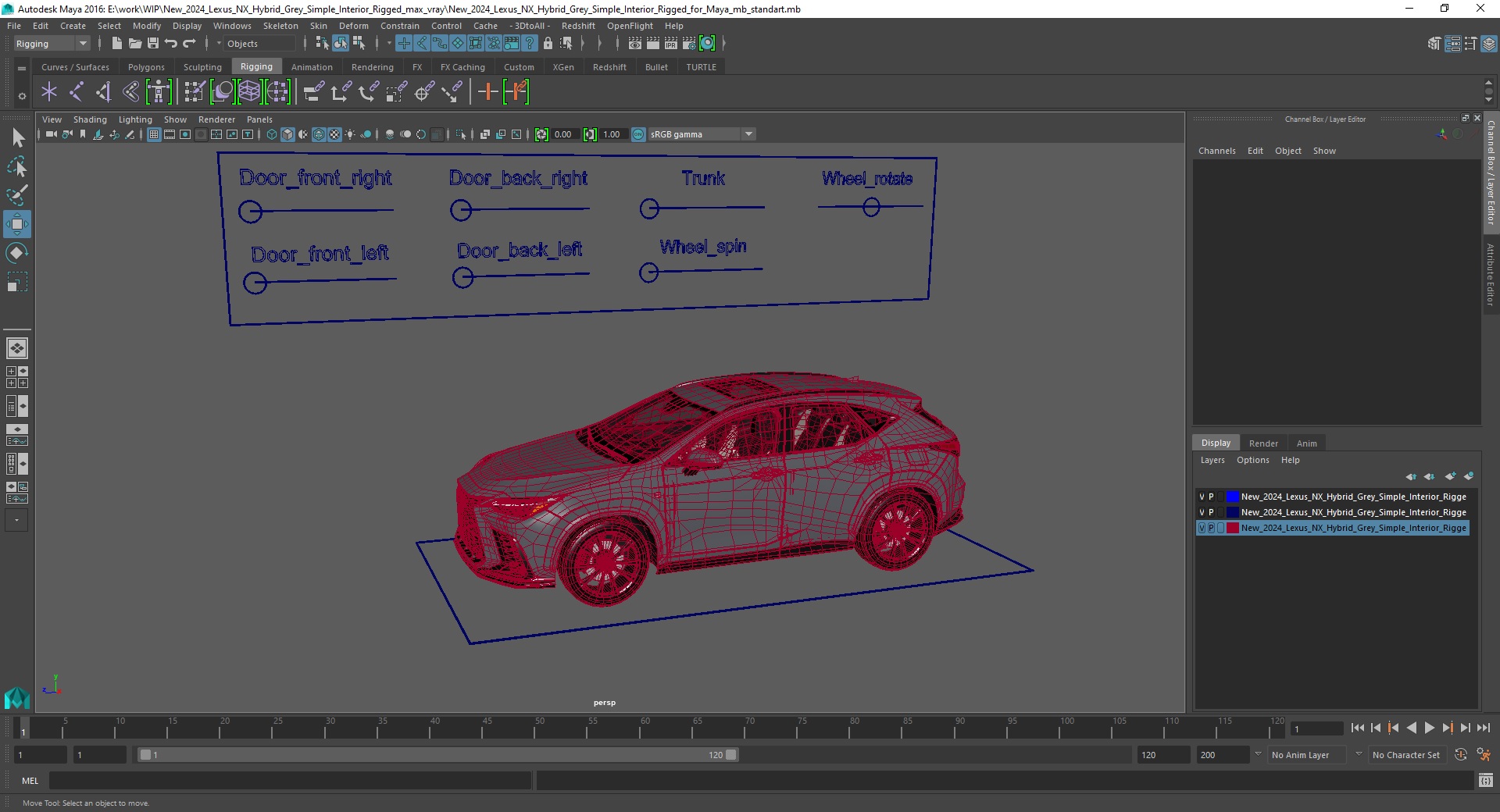The image size is (1500, 812).
Task: Select the Create Joints shelf tool
Action: (x=76, y=92)
